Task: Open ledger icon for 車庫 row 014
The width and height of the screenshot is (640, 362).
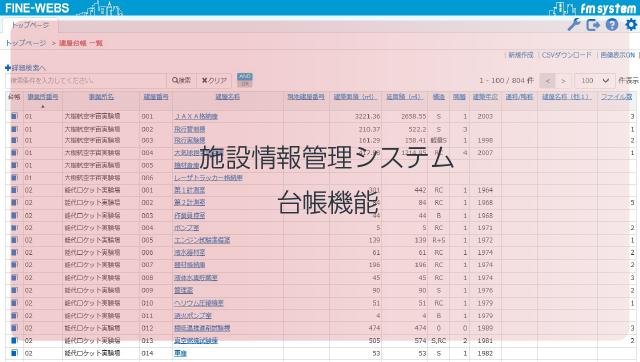Action: 14,353
